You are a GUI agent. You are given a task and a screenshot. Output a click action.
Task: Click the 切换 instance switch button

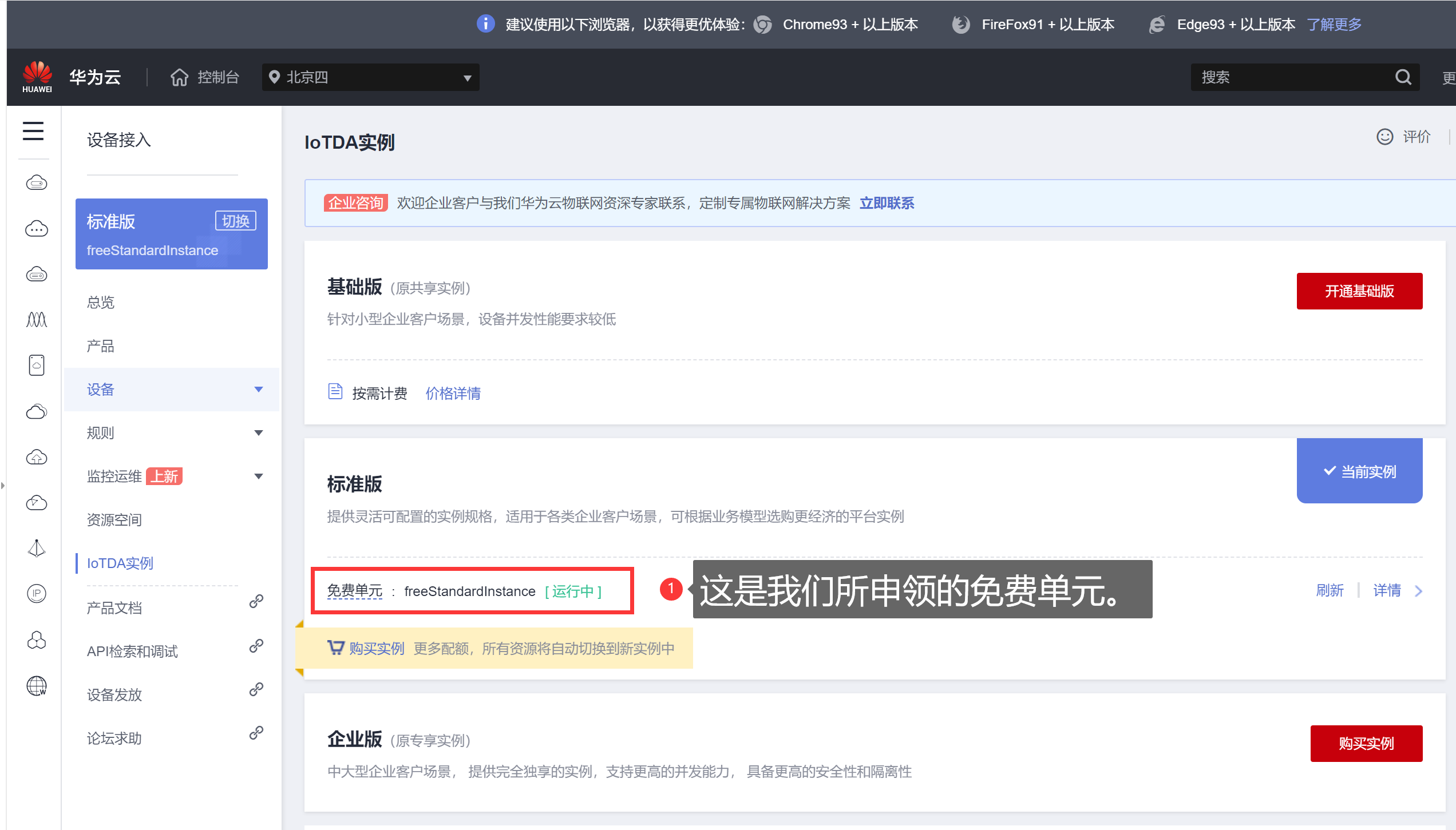235,221
